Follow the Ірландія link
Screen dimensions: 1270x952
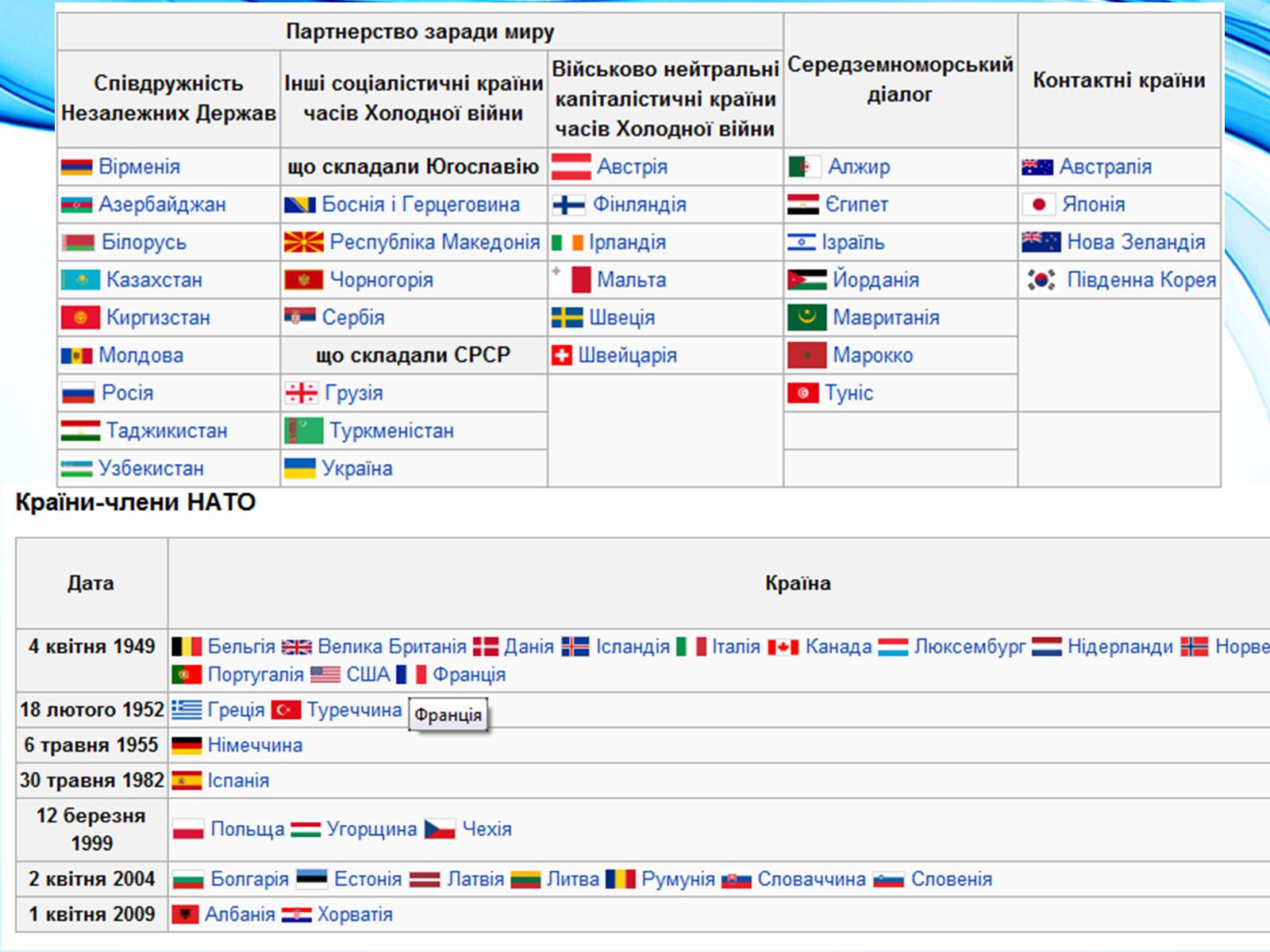click(x=627, y=242)
